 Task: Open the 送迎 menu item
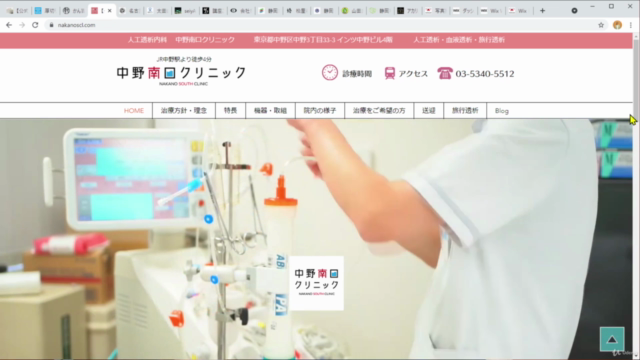[x=429, y=111]
